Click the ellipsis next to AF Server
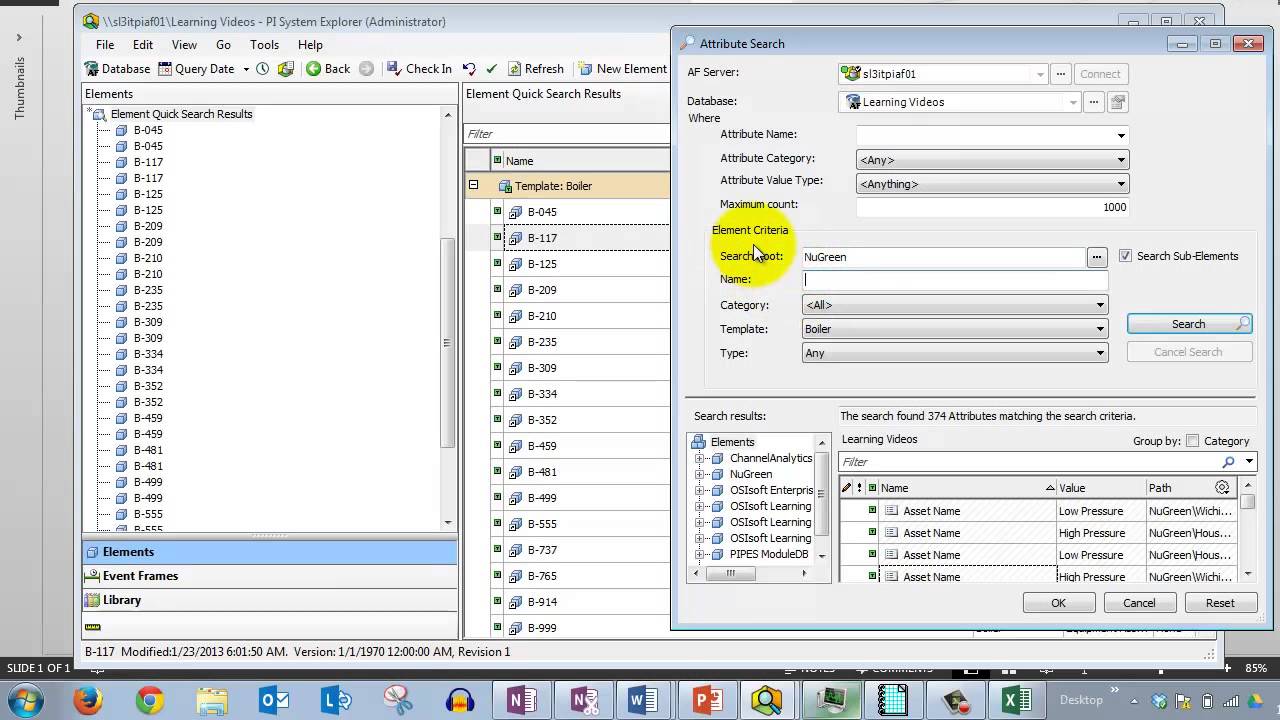This screenshot has height=720, width=1280. [1061, 74]
